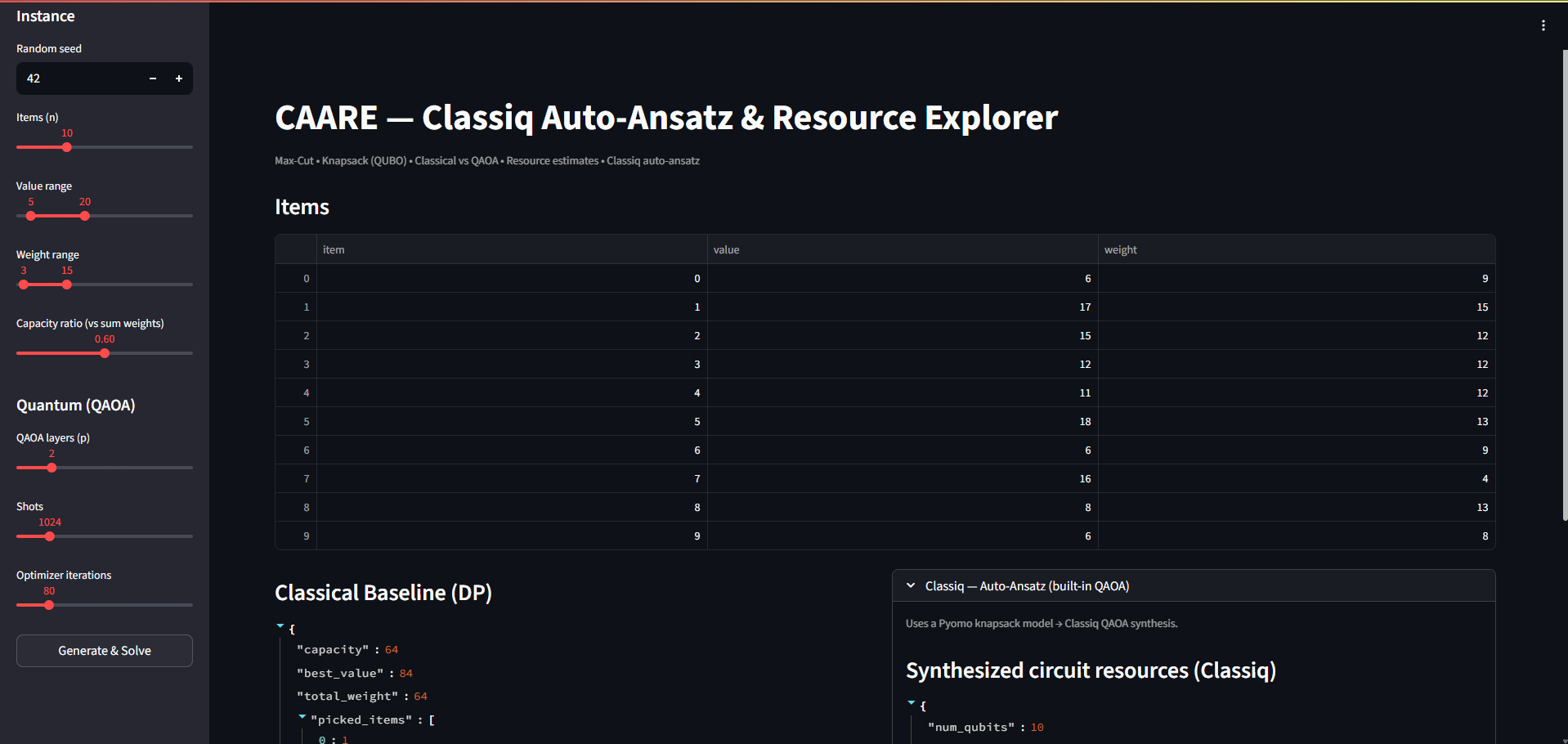Collapse the Synthesized circuit resources JSON root
Screen dimensions: 1568x744
click(x=912, y=703)
